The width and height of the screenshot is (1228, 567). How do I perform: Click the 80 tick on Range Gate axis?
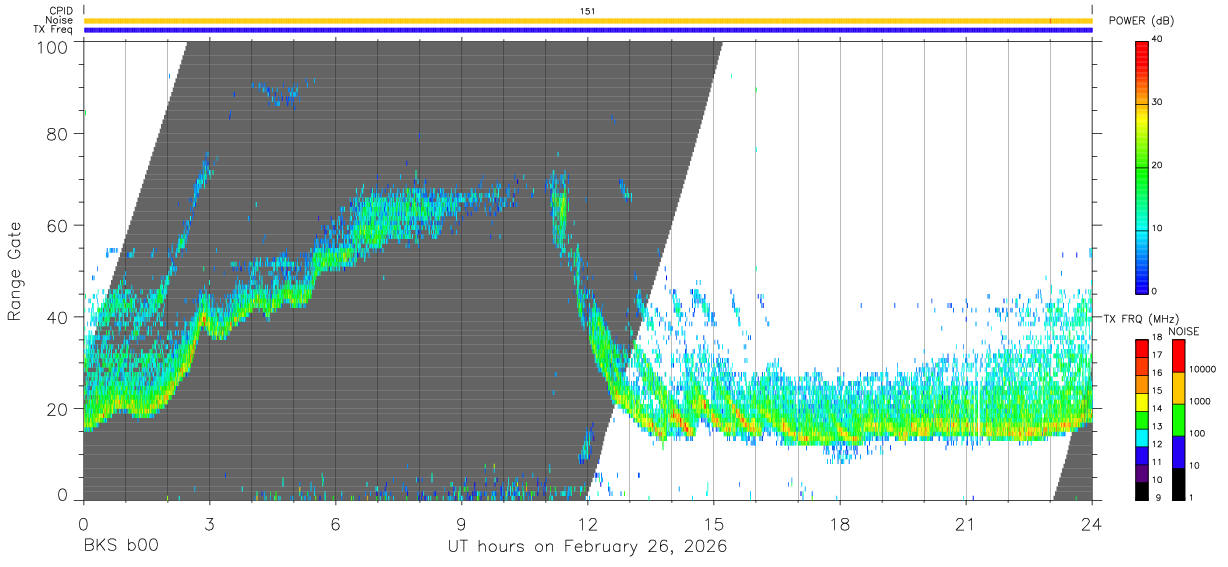(x=59, y=134)
